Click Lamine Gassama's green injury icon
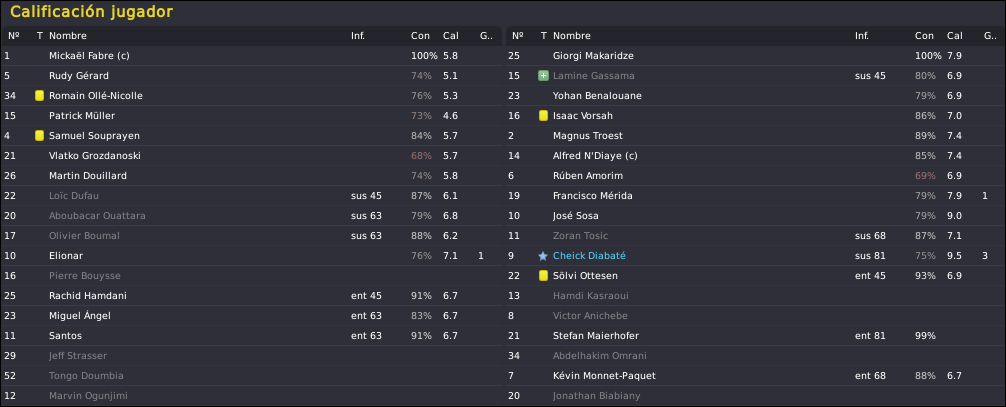 [x=543, y=76]
